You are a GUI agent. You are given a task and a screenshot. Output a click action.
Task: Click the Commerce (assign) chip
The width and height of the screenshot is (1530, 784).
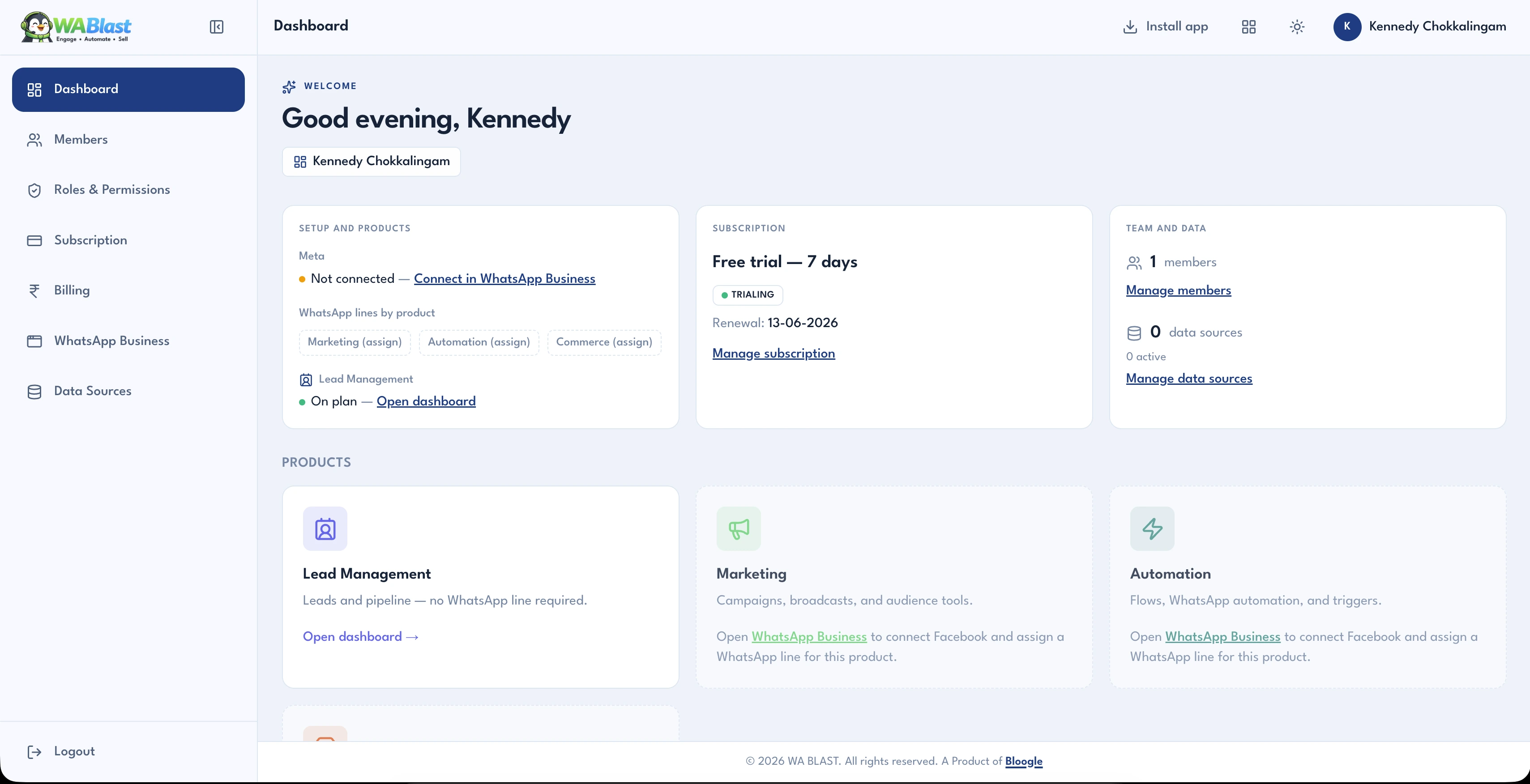[x=604, y=342]
